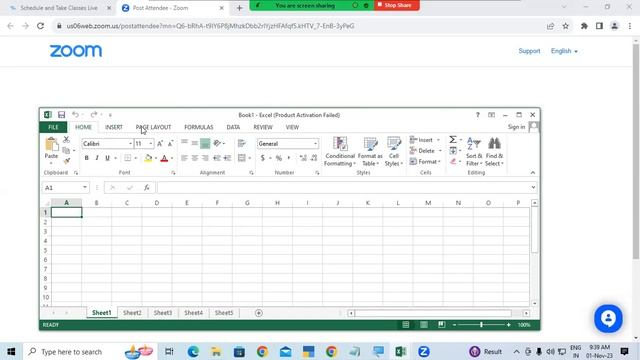
Task: Toggle Center horizontal alignment
Action: [x=195, y=158]
